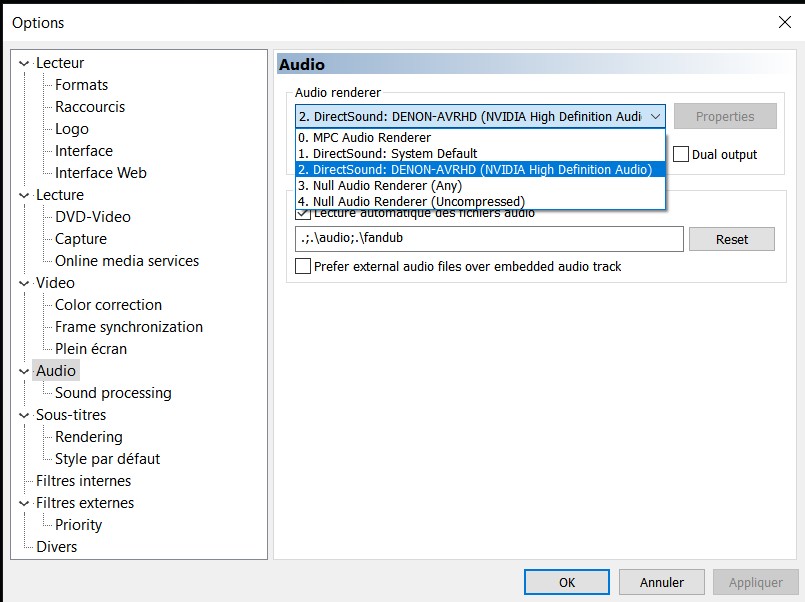Select the Sous-titres tree label
805x602 pixels.
pyautogui.click(x=71, y=415)
